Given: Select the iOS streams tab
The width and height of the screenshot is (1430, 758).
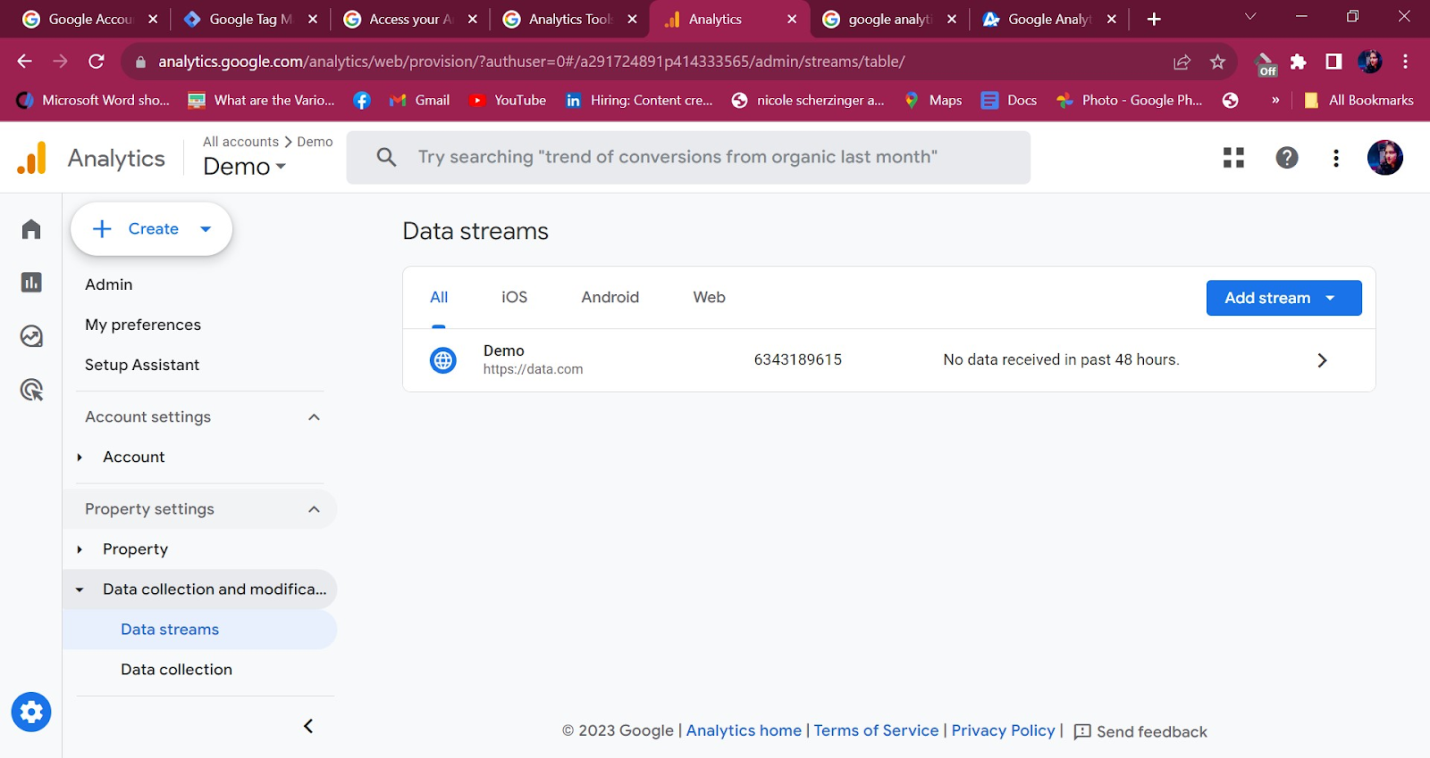Looking at the screenshot, I should 514,297.
